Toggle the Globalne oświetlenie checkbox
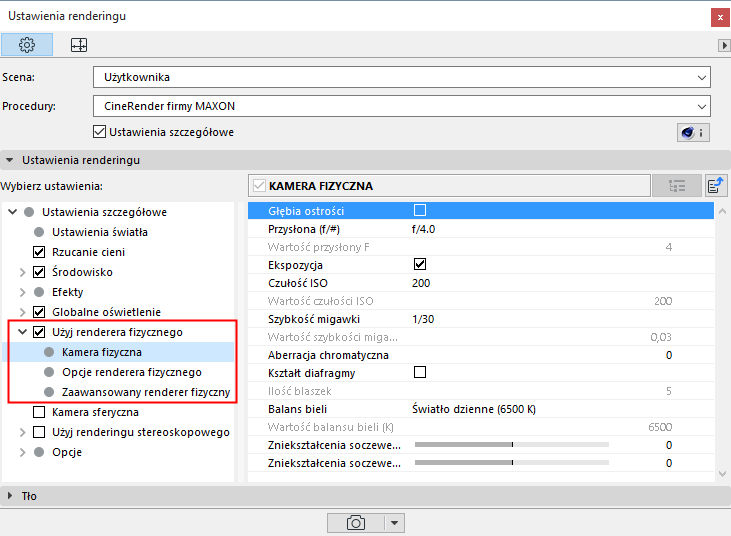 coord(39,312)
